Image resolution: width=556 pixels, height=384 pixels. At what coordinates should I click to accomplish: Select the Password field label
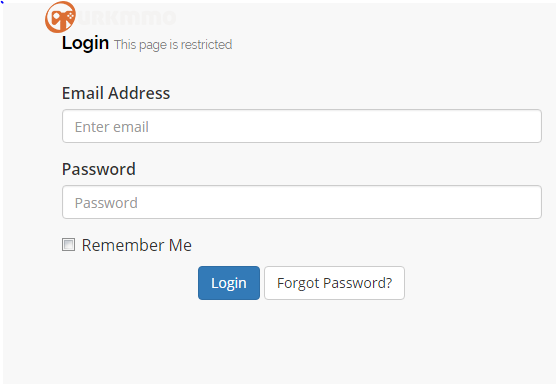click(99, 169)
